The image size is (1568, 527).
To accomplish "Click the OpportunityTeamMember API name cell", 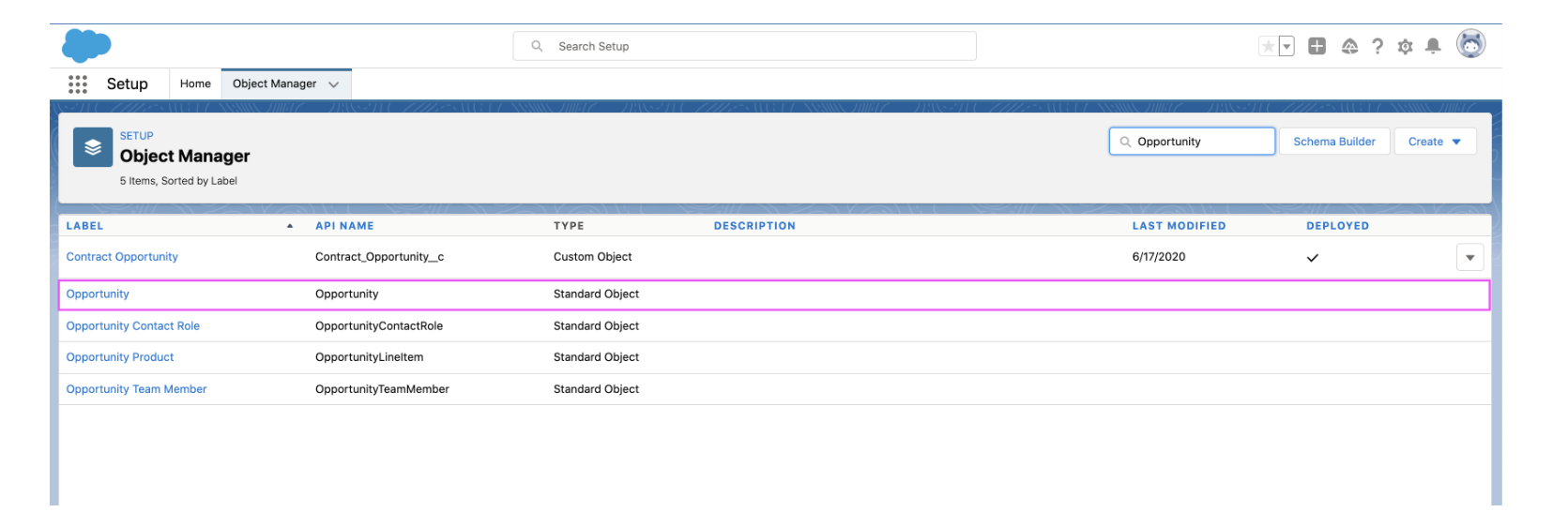I will coord(382,389).
